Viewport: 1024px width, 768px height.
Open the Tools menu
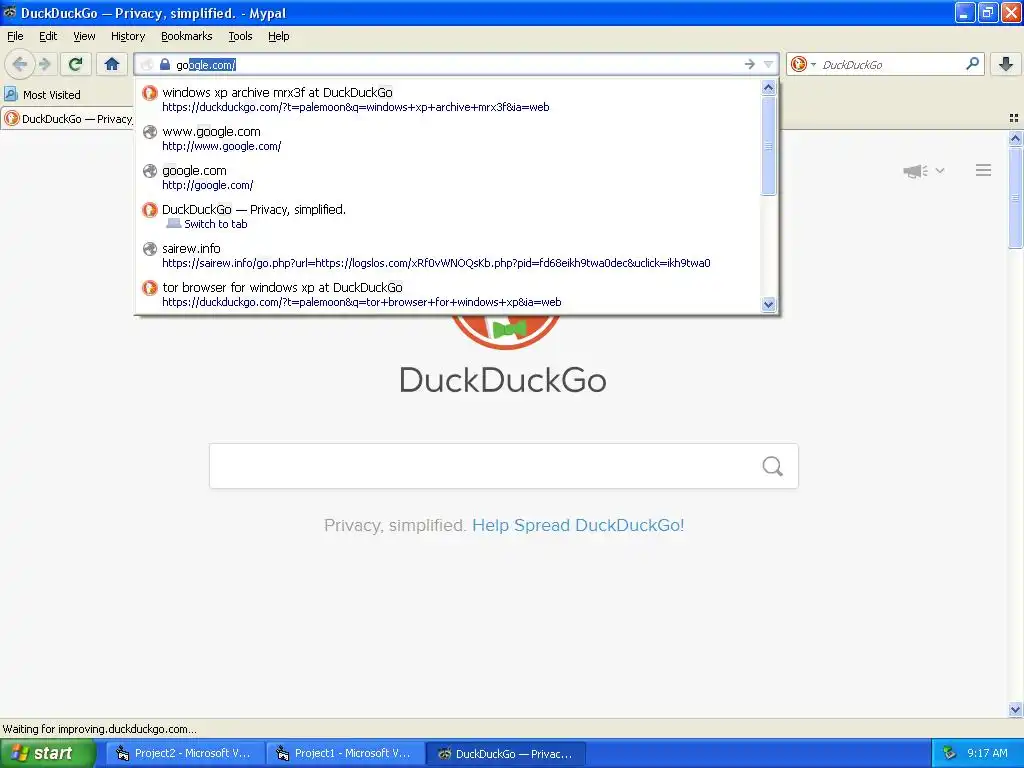pyautogui.click(x=240, y=37)
